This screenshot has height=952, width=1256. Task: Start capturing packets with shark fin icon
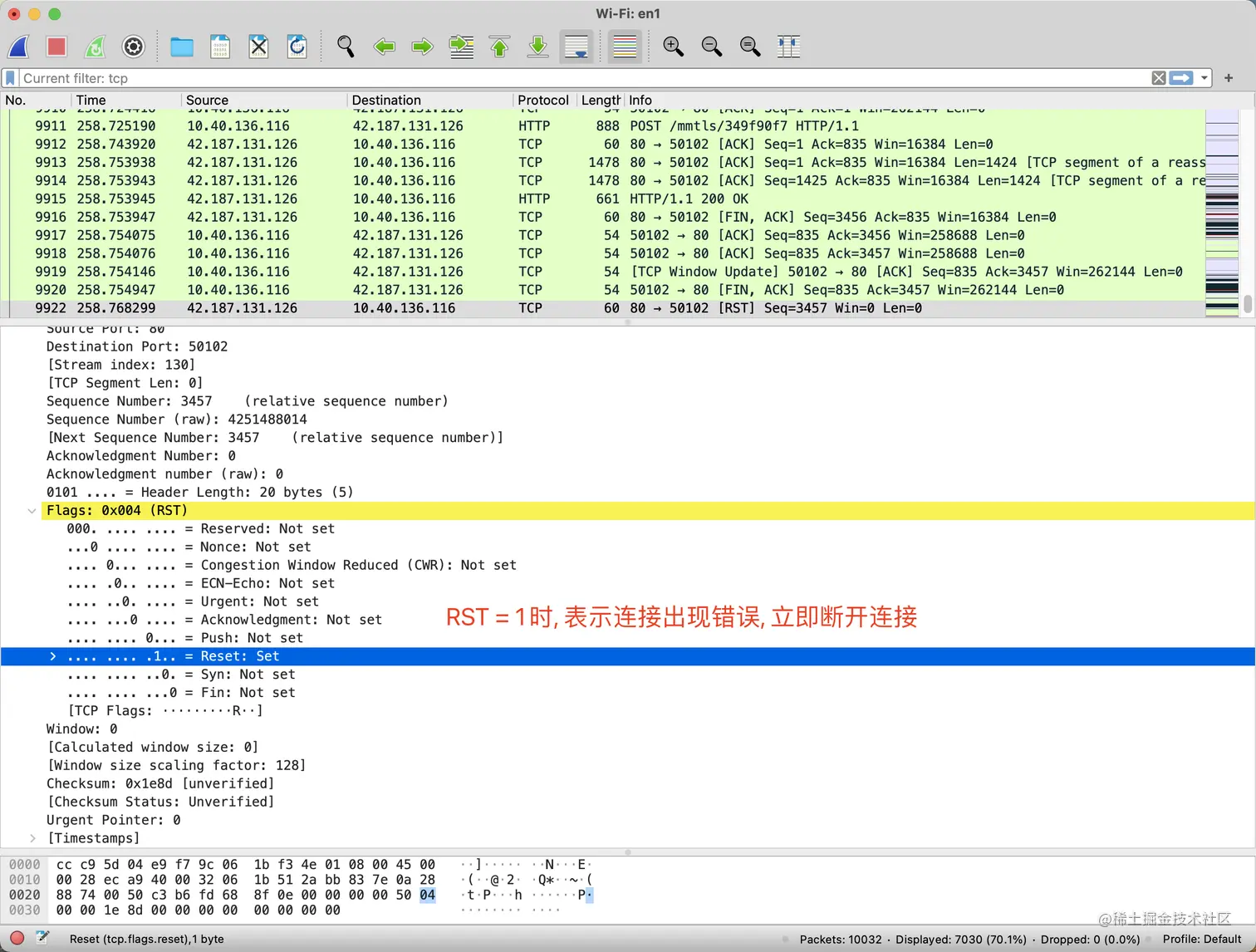[x=18, y=47]
